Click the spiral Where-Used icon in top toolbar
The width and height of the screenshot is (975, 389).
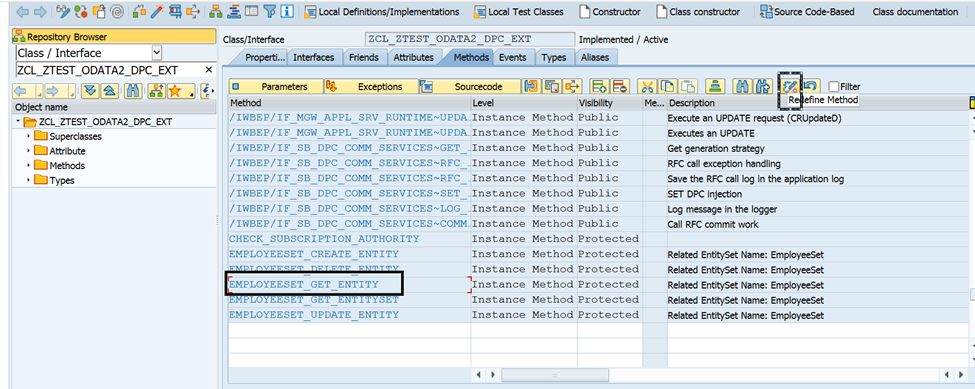click(117, 11)
